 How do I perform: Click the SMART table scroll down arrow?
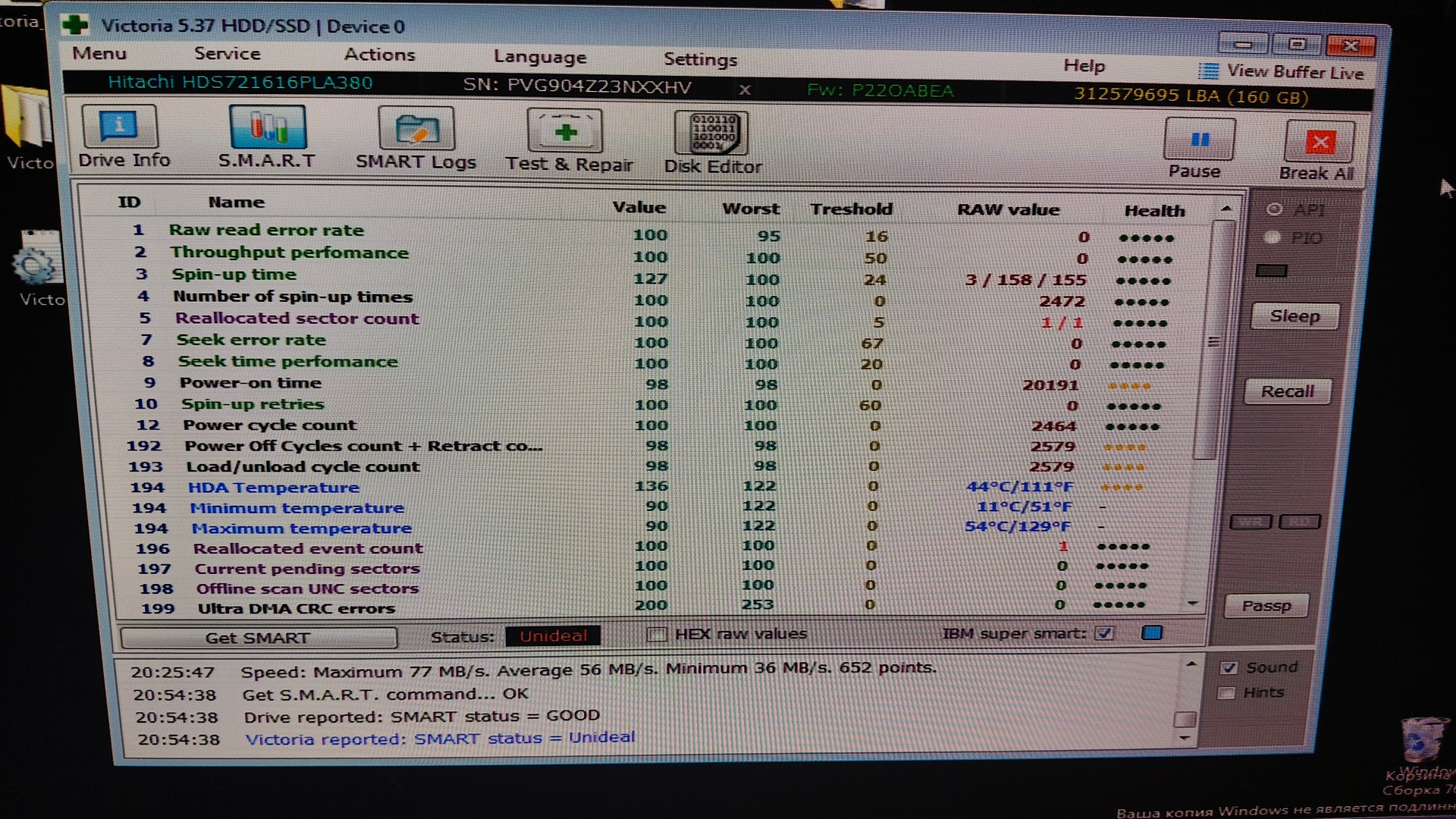click(x=1193, y=604)
